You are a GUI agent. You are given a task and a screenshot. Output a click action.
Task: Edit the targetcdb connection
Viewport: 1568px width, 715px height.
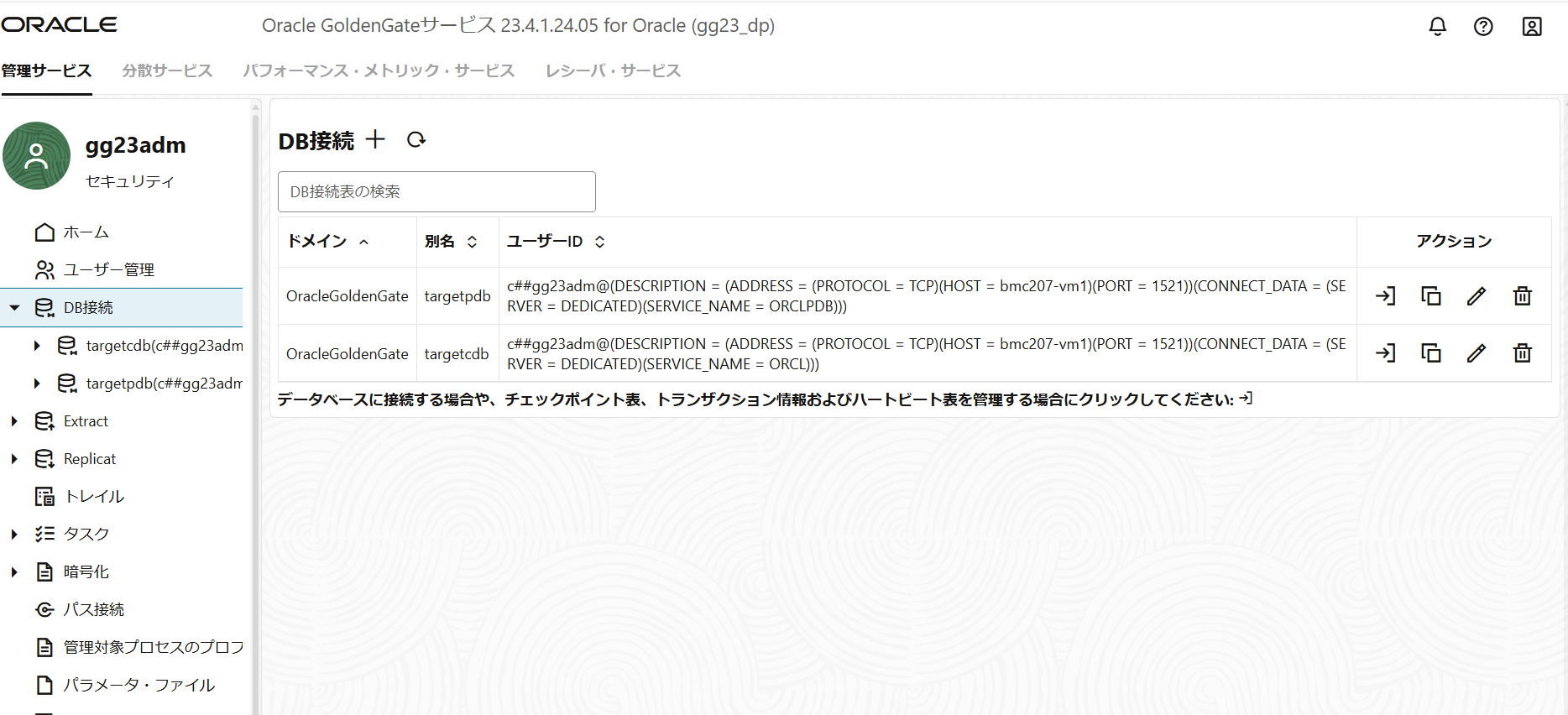[x=1477, y=353]
